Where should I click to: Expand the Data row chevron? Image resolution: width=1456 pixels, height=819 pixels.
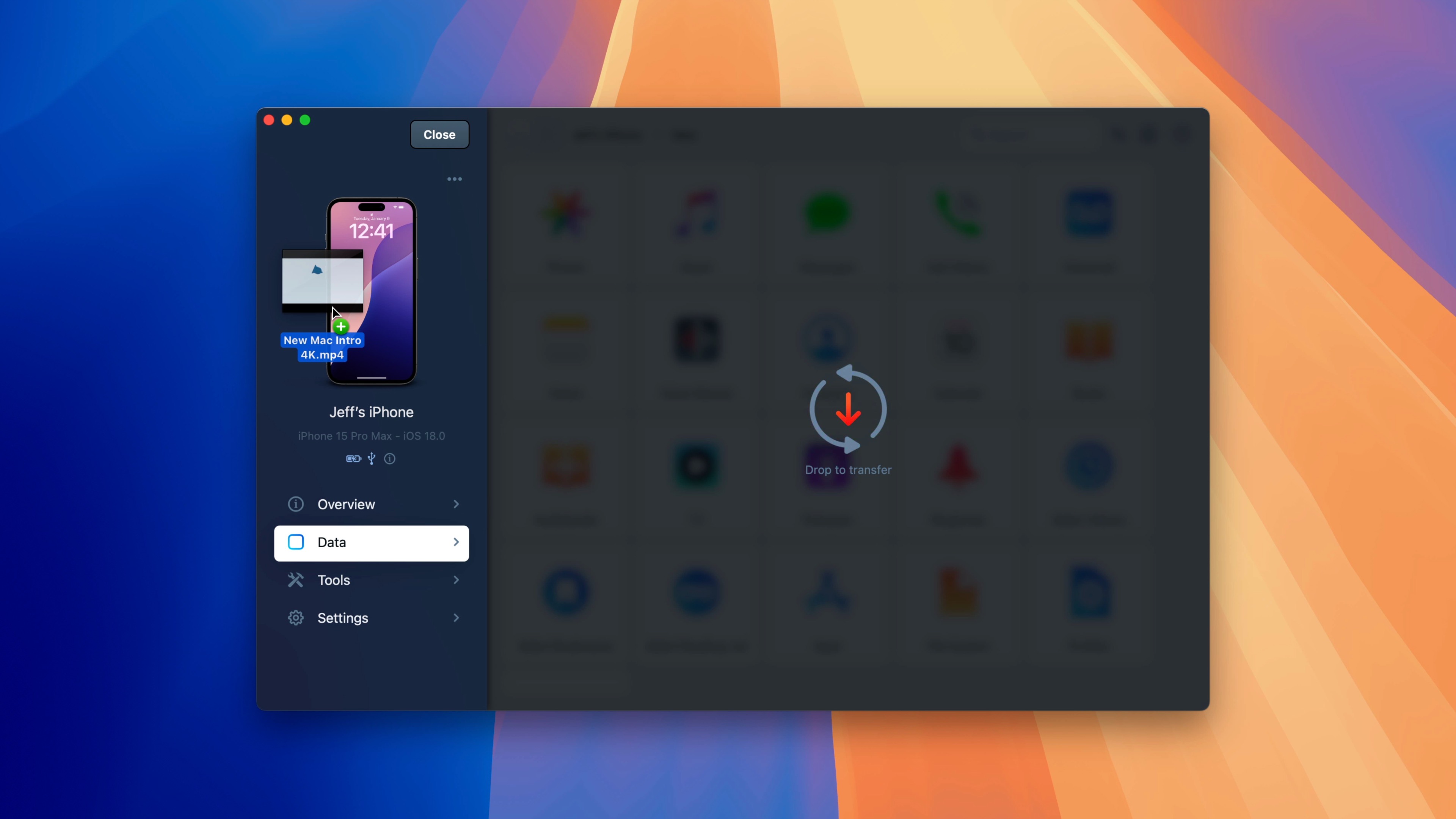coord(456,542)
